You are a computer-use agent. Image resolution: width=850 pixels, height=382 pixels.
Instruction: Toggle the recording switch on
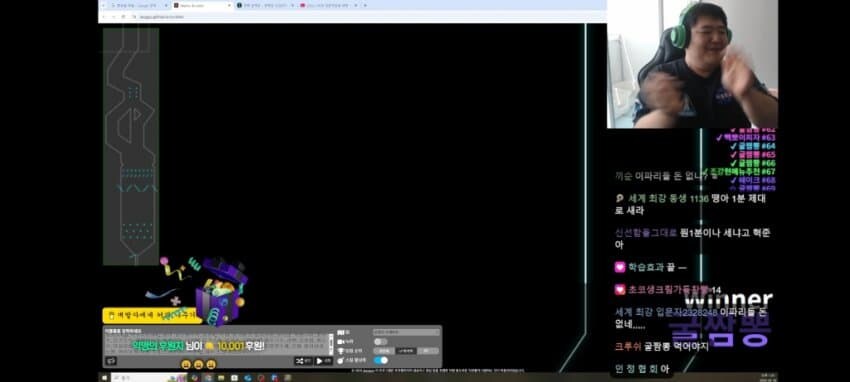coord(381,342)
